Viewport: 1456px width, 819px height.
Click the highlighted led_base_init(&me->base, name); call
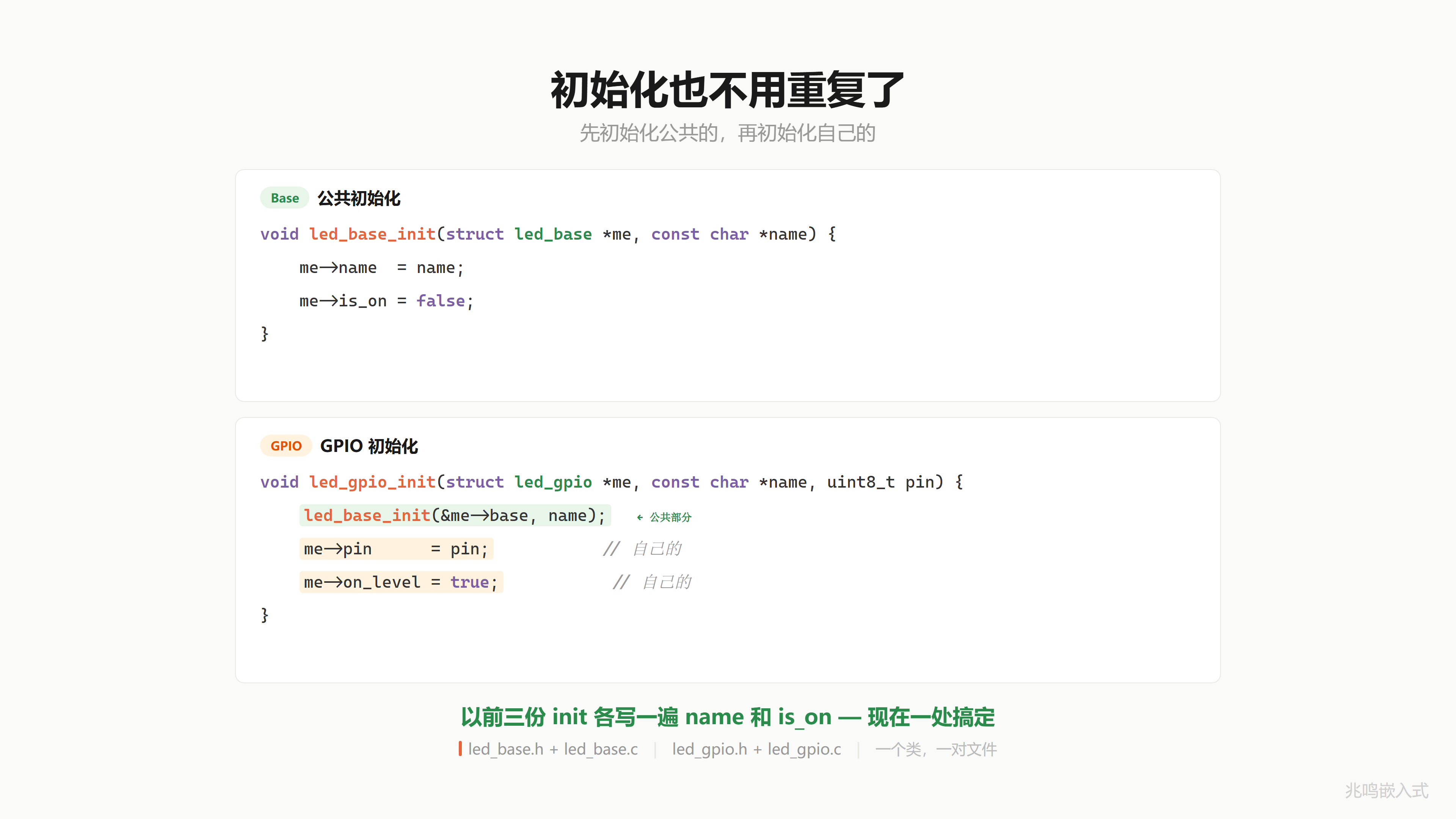tap(455, 515)
